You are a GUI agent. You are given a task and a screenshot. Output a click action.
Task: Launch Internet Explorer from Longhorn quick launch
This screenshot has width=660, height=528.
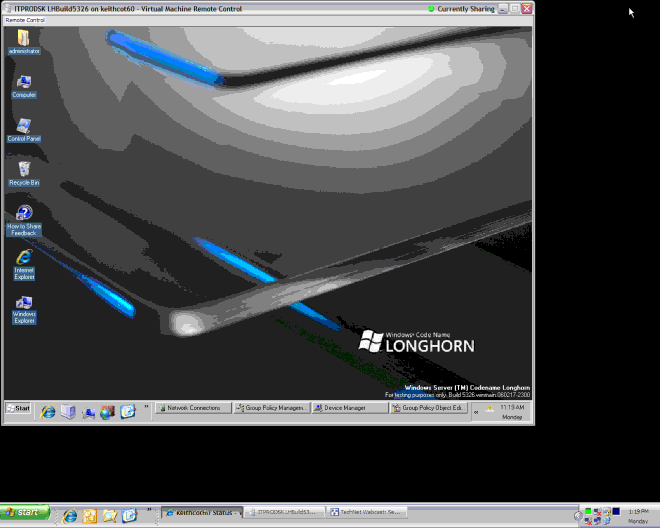[x=48, y=411]
